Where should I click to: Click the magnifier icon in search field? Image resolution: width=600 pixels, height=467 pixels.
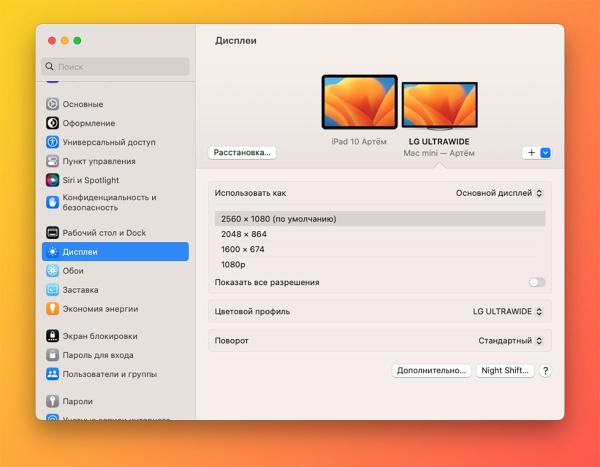[x=49, y=67]
